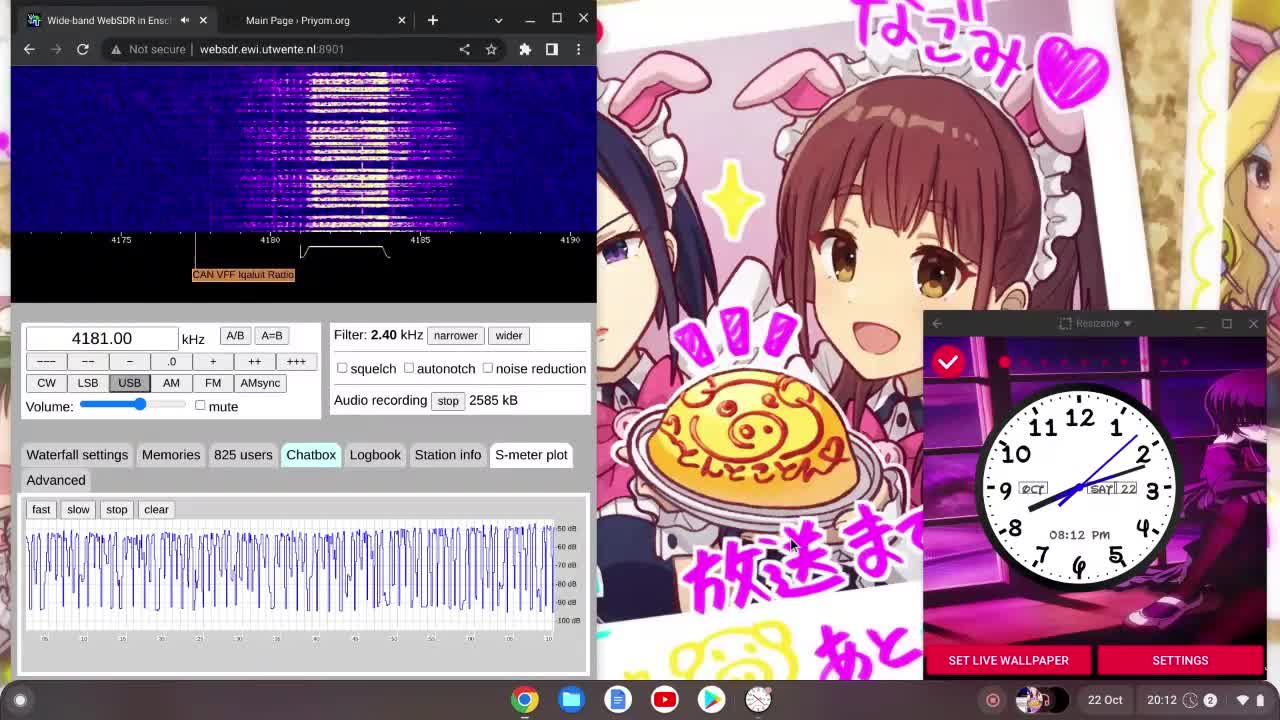Click the A=B VFO button
1280x720 pixels.
point(271,336)
